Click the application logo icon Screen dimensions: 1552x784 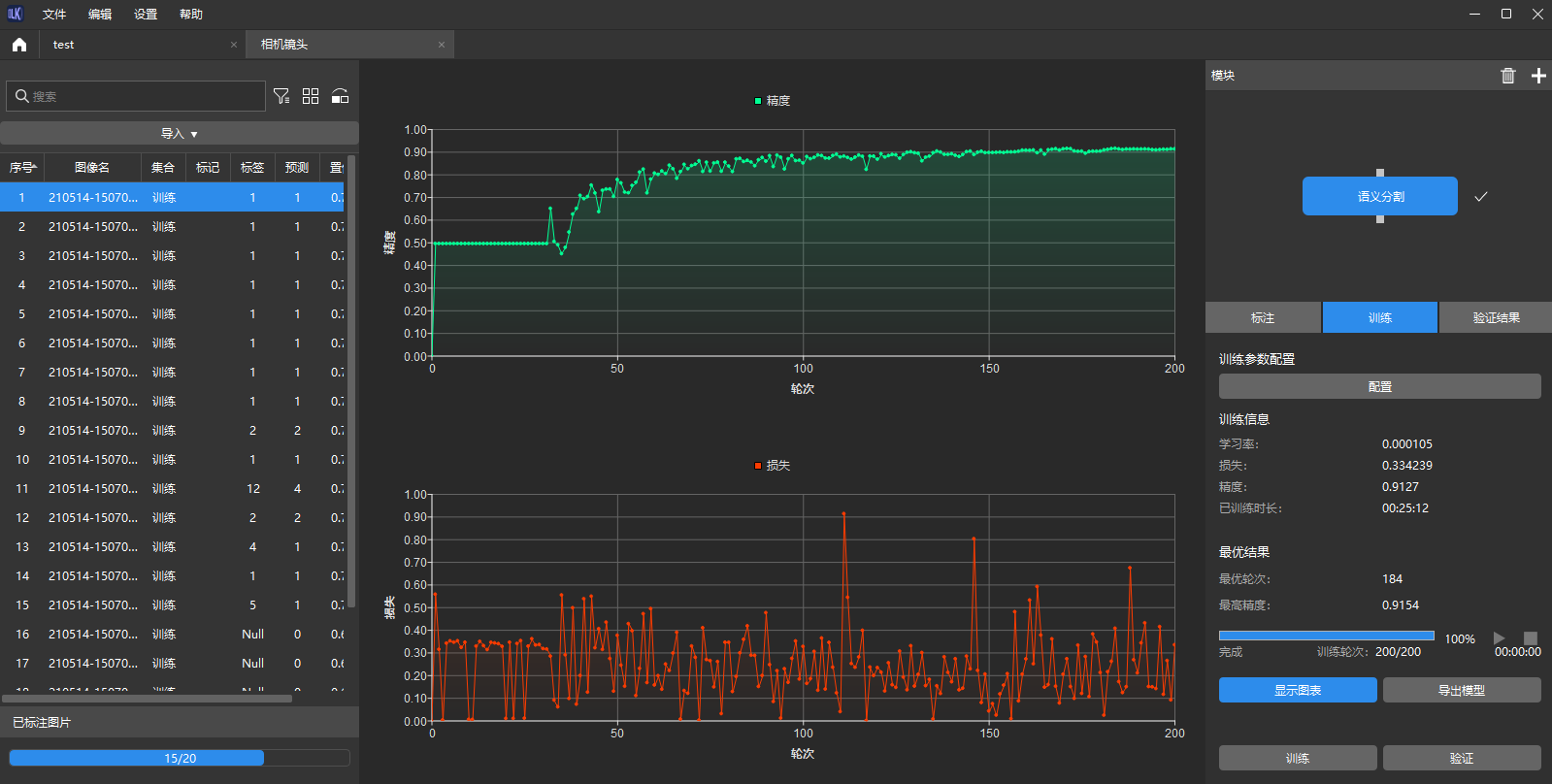coord(15,14)
